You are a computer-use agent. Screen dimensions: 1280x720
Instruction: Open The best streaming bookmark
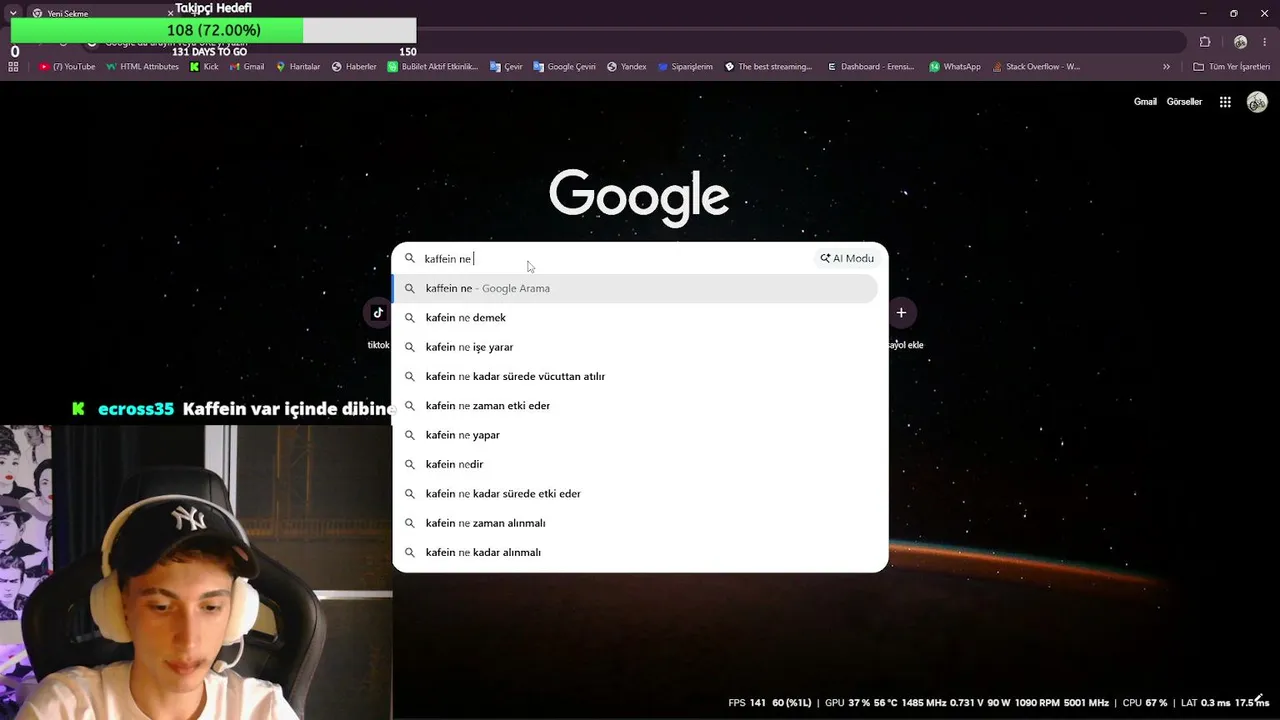[x=768, y=67]
